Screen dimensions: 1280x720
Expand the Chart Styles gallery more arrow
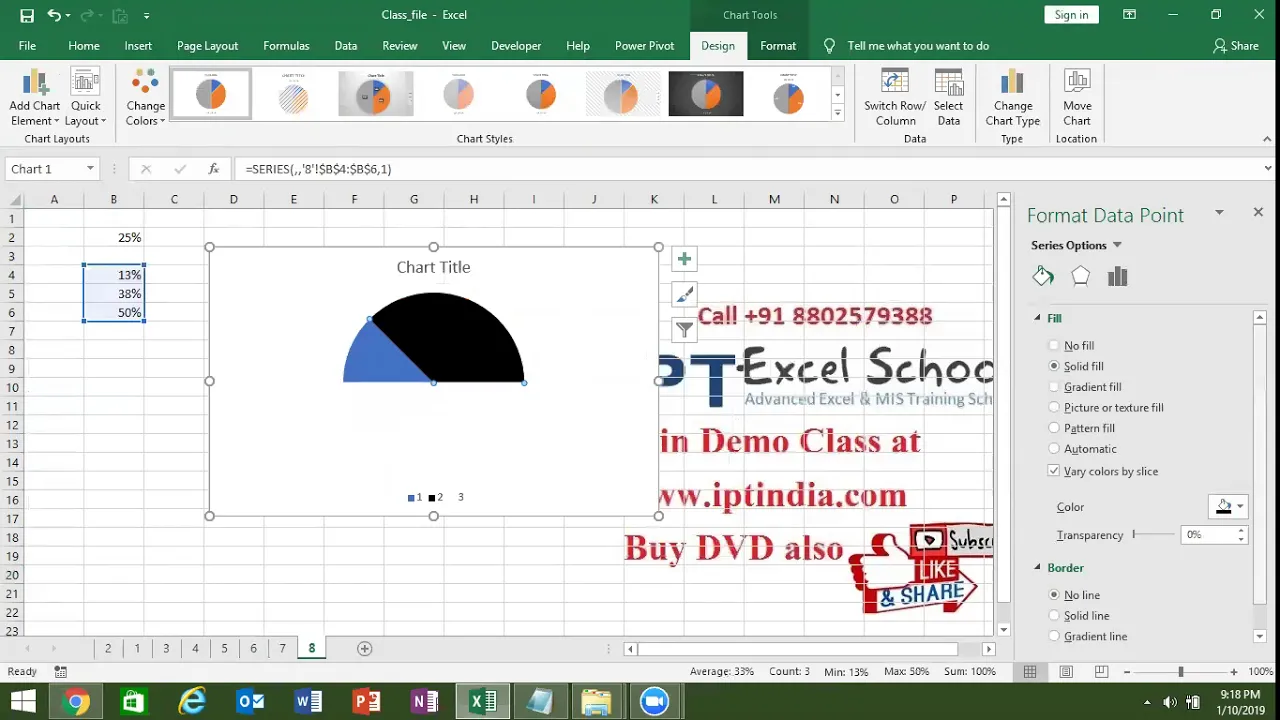point(837,113)
